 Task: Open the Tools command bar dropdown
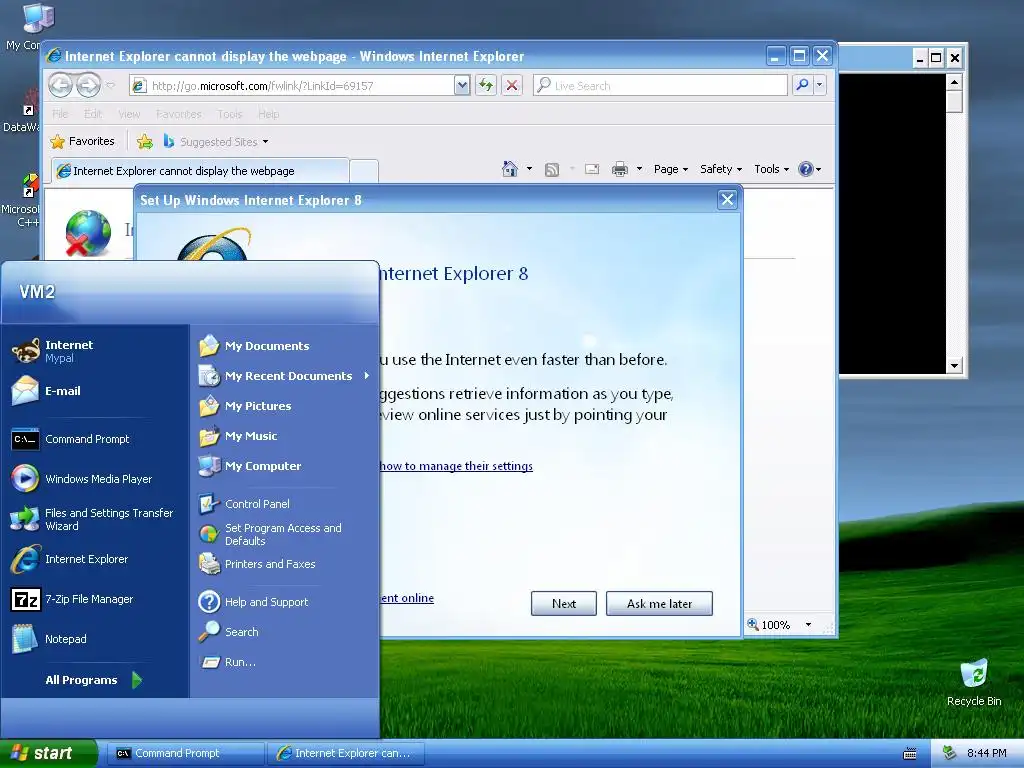[771, 169]
